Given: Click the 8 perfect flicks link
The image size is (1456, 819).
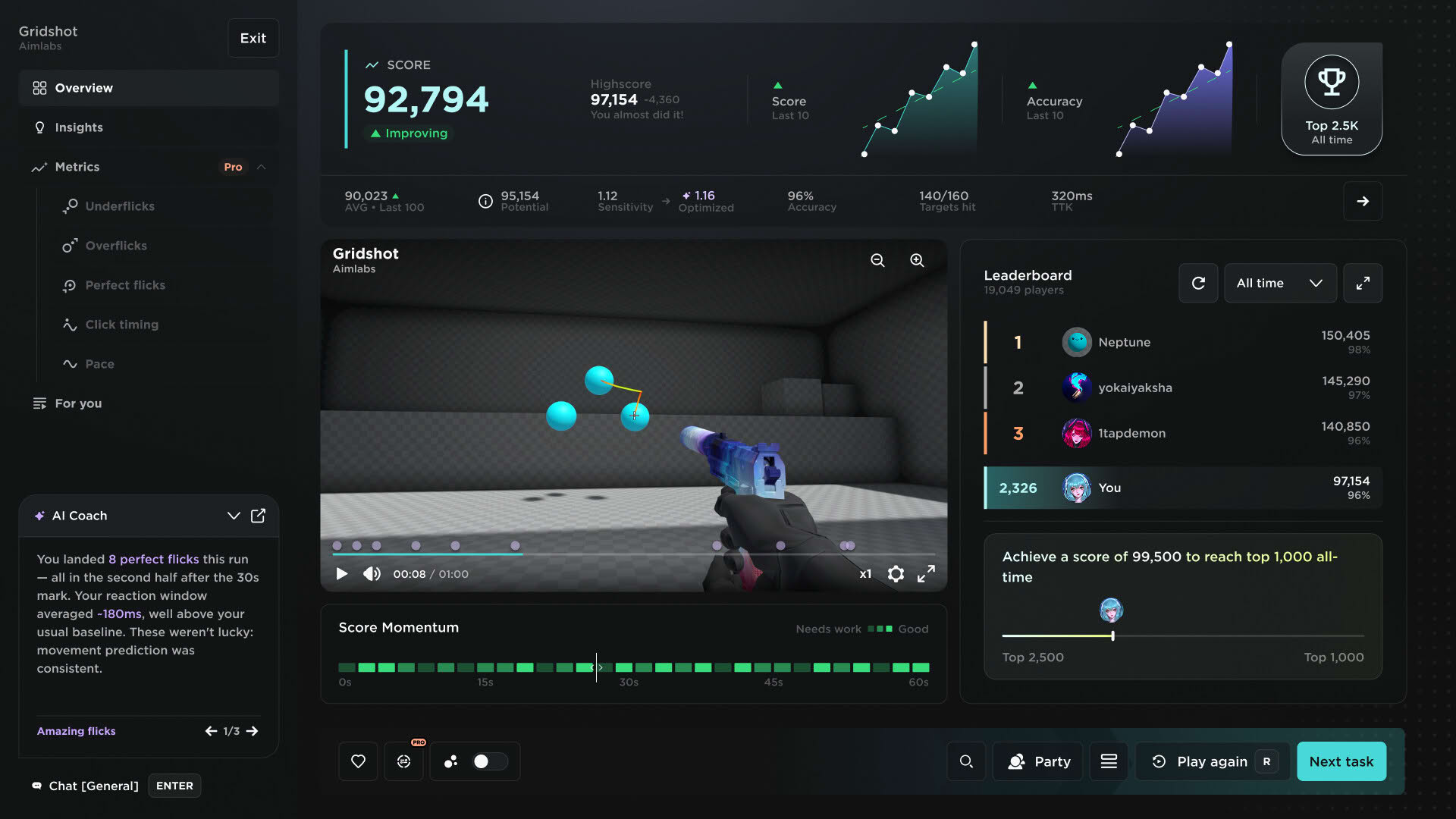Looking at the screenshot, I should 153,559.
